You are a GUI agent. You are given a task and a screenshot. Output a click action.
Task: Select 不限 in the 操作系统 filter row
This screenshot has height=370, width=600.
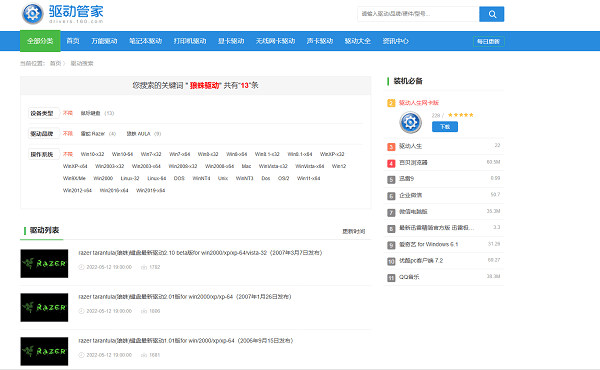68,154
